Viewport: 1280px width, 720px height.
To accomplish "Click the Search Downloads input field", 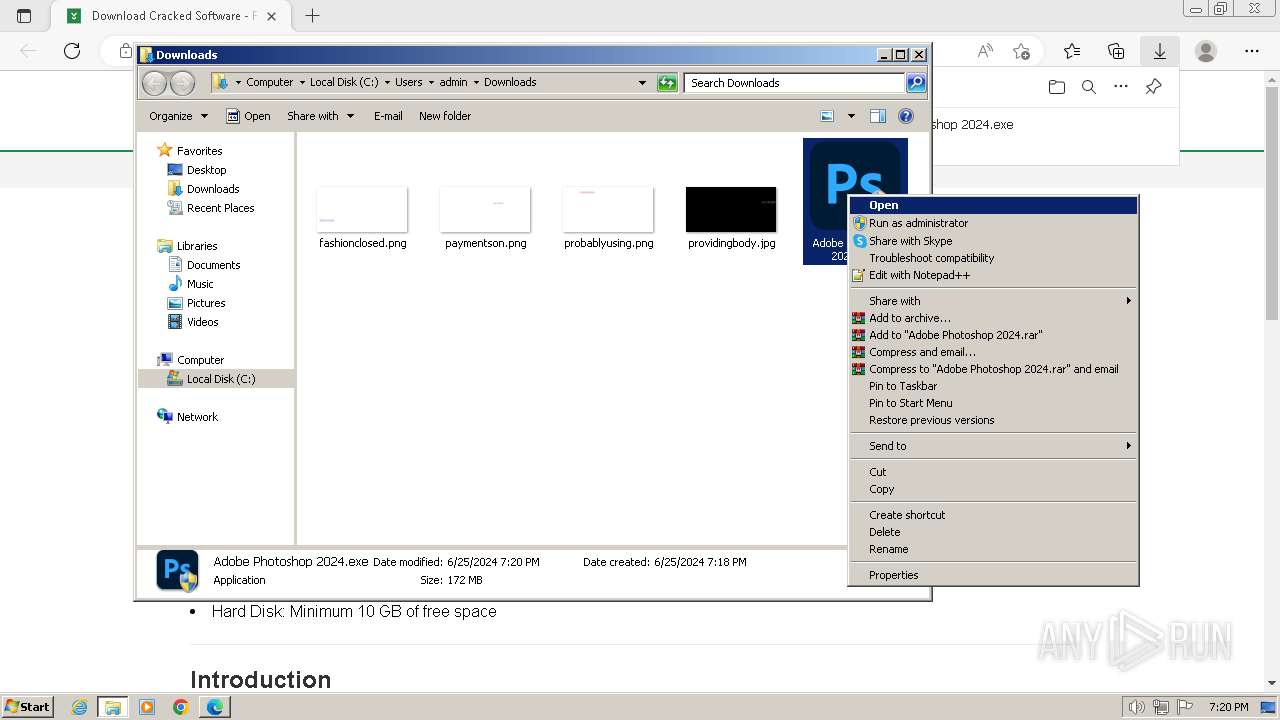I will (x=795, y=83).
